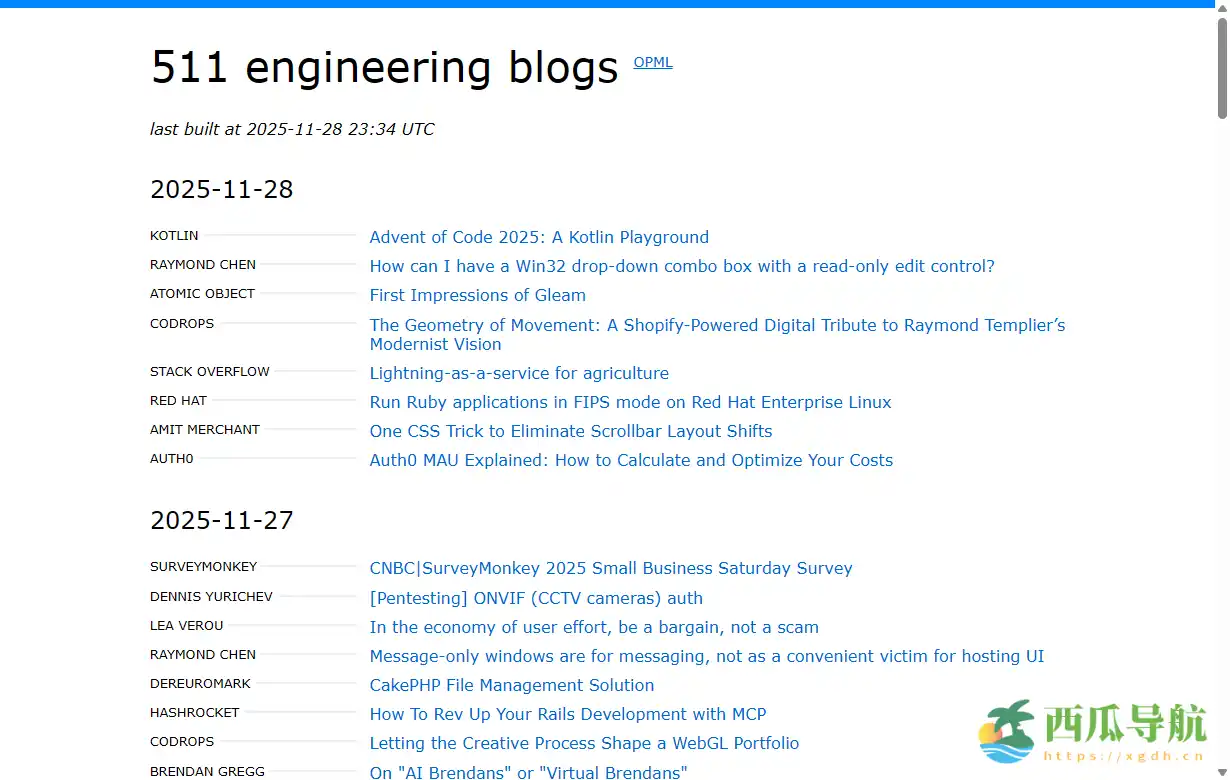Open "Letting the Creative Process Shape a WebGL Portfolio"
The height and width of the screenshot is (780, 1230).
pos(584,743)
